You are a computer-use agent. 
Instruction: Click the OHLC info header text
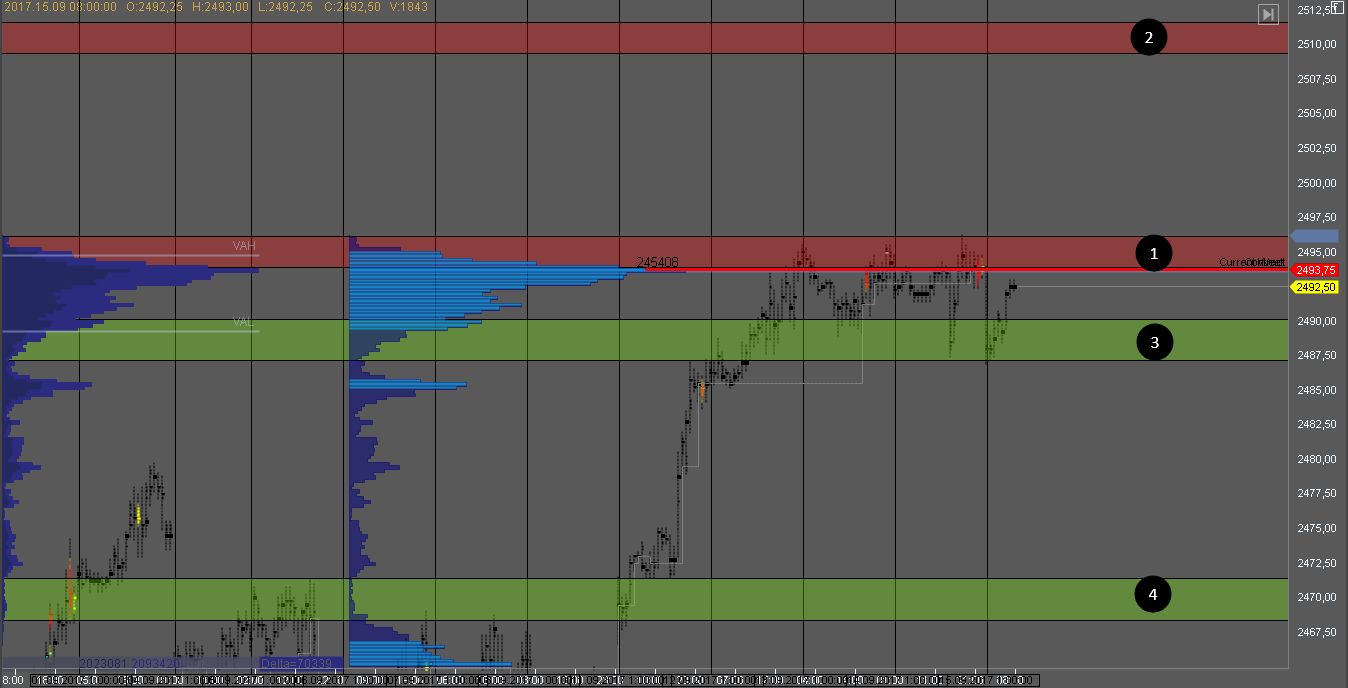pyautogui.click(x=215, y=7)
